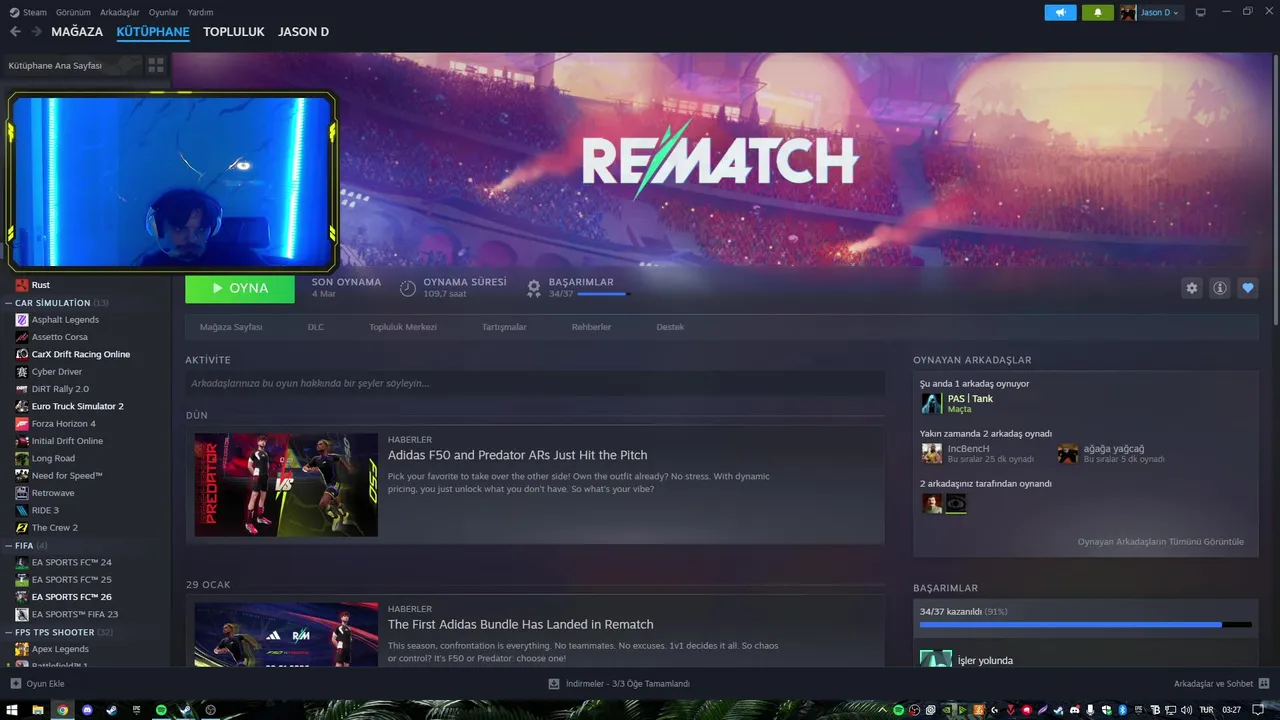Open the Topluluk Merkezi tab

click(x=403, y=327)
